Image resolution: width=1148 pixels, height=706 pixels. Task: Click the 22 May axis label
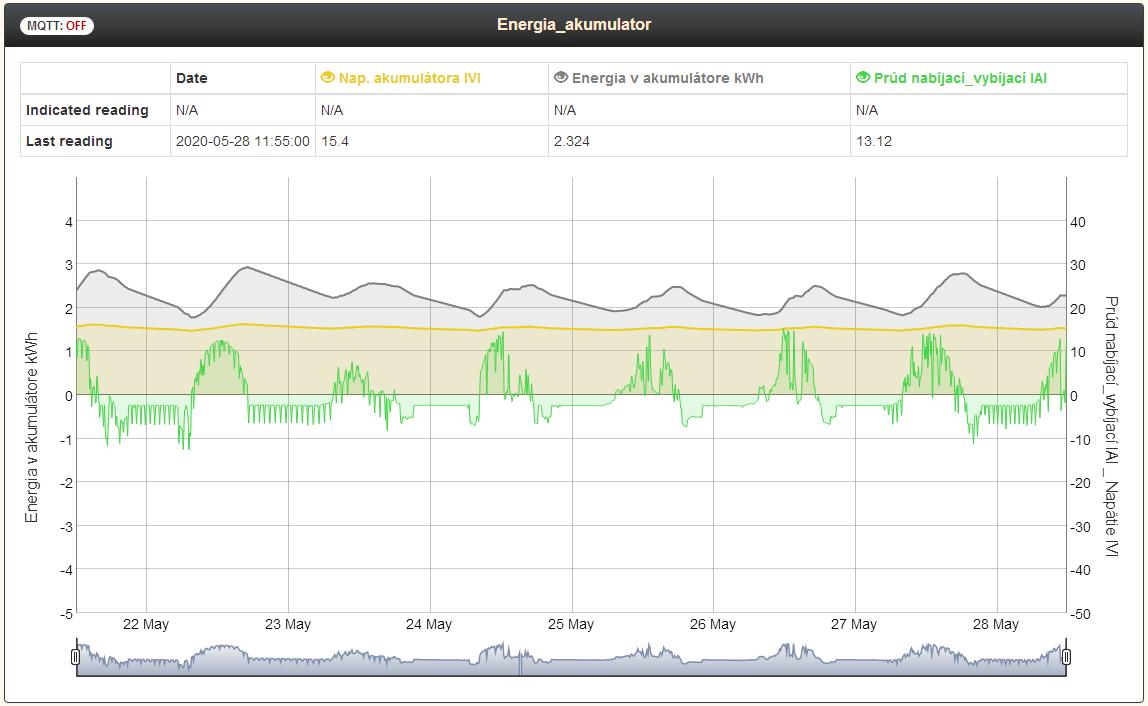click(x=146, y=624)
